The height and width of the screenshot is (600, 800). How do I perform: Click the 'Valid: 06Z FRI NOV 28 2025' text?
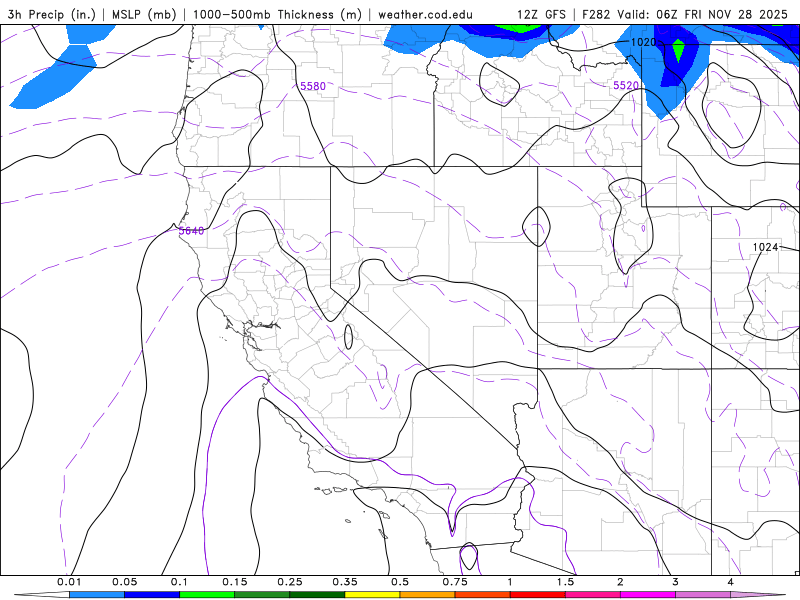click(x=703, y=14)
